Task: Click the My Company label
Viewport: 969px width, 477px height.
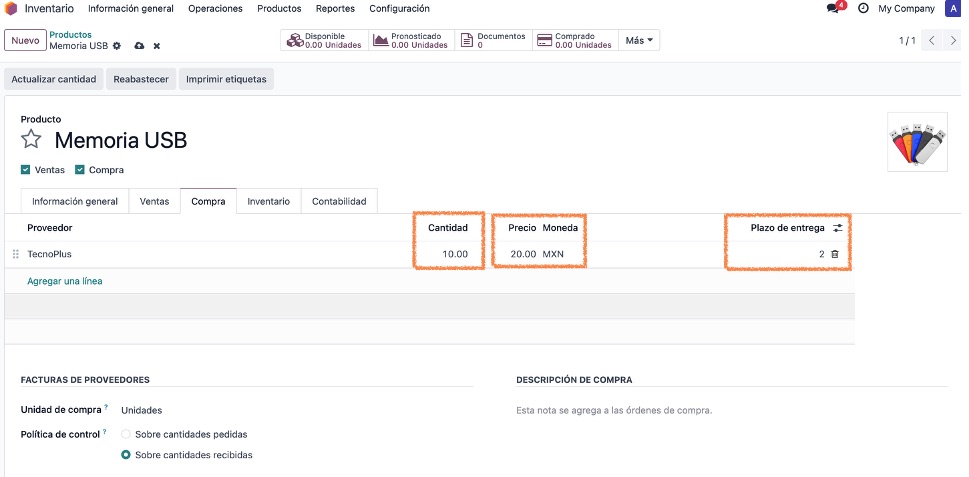Action: (906, 9)
